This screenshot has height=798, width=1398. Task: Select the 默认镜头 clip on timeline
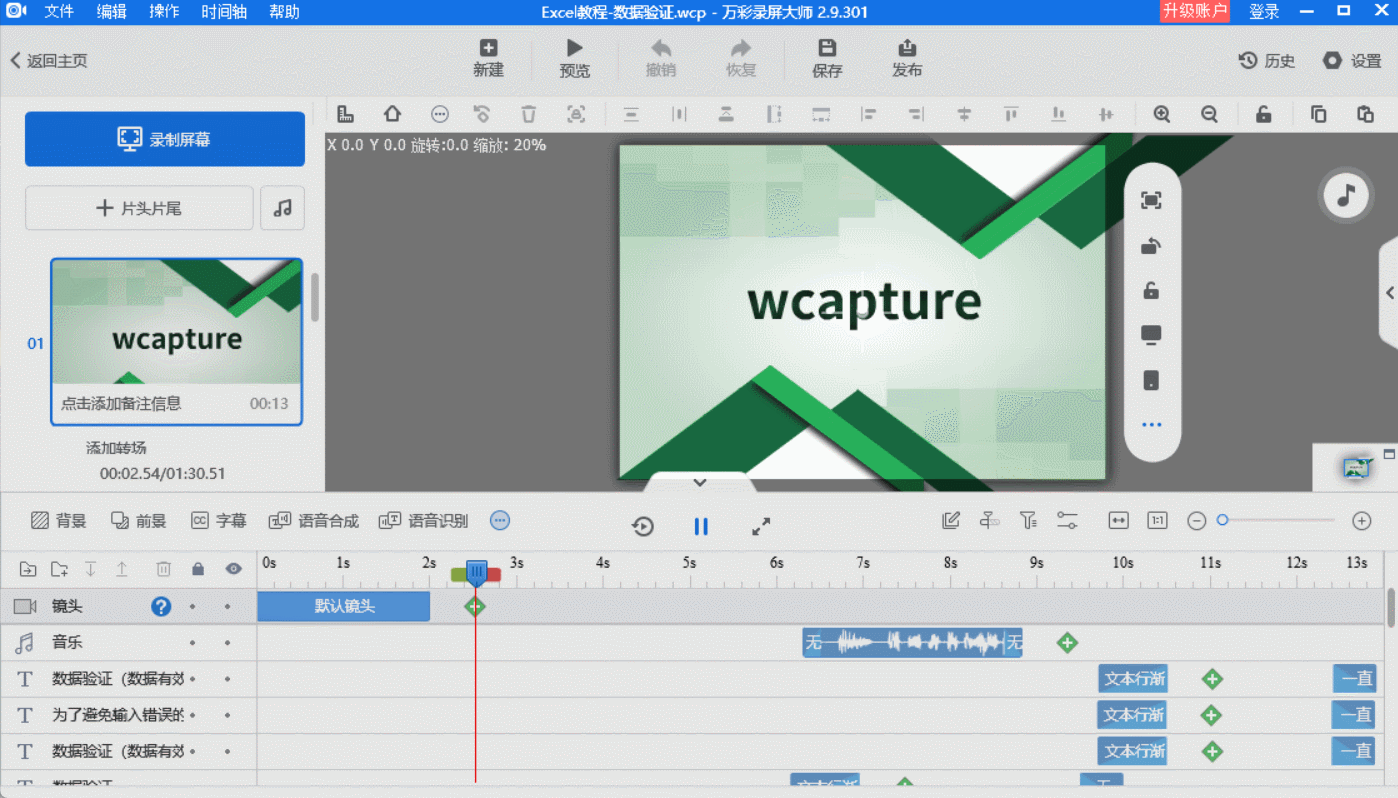[343, 606]
